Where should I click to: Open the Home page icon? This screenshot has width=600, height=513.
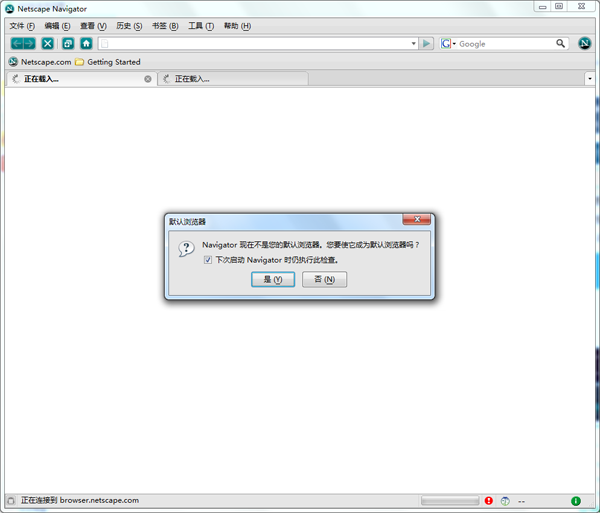point(86,44)
